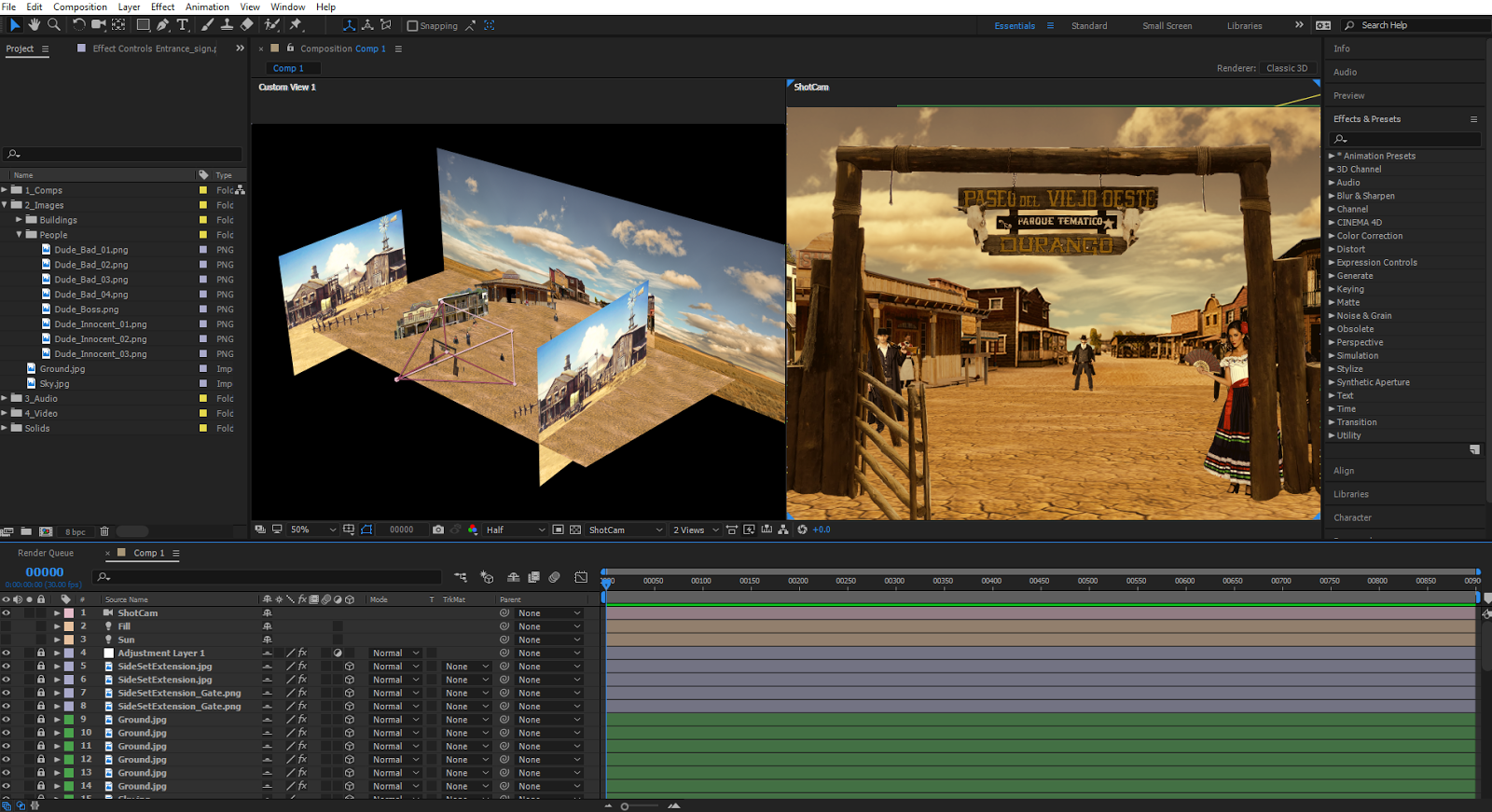Expand the Color Correction effects category
Viewport: 1492px width, 812px height.
(x=1332, y=236)
